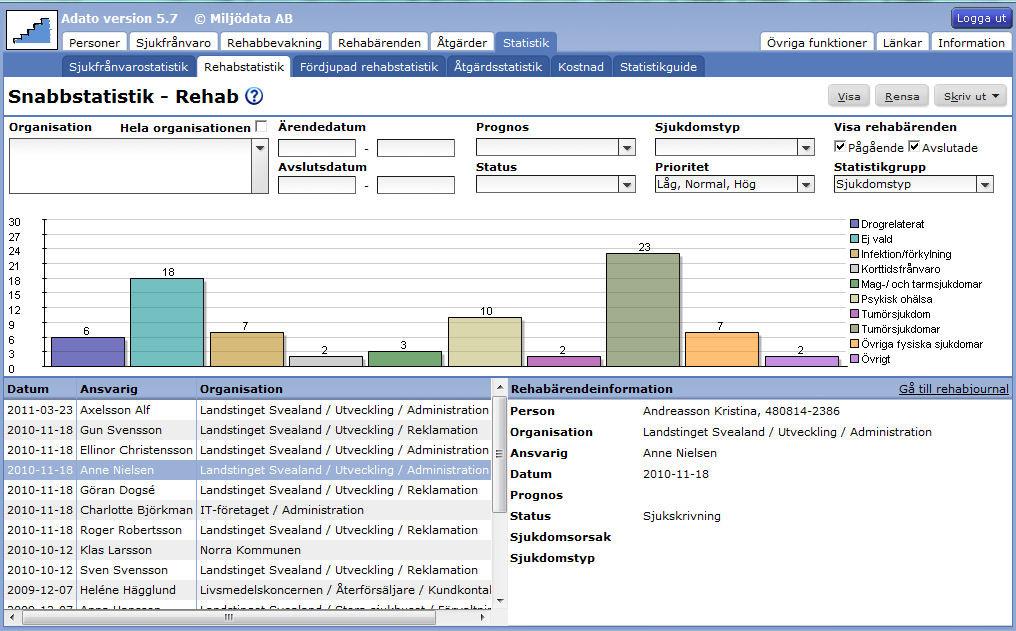Viewport: 1016px width, 631px height.
Task: Click the Drogrelaterat legend color swatch
Action: (854, 224)
